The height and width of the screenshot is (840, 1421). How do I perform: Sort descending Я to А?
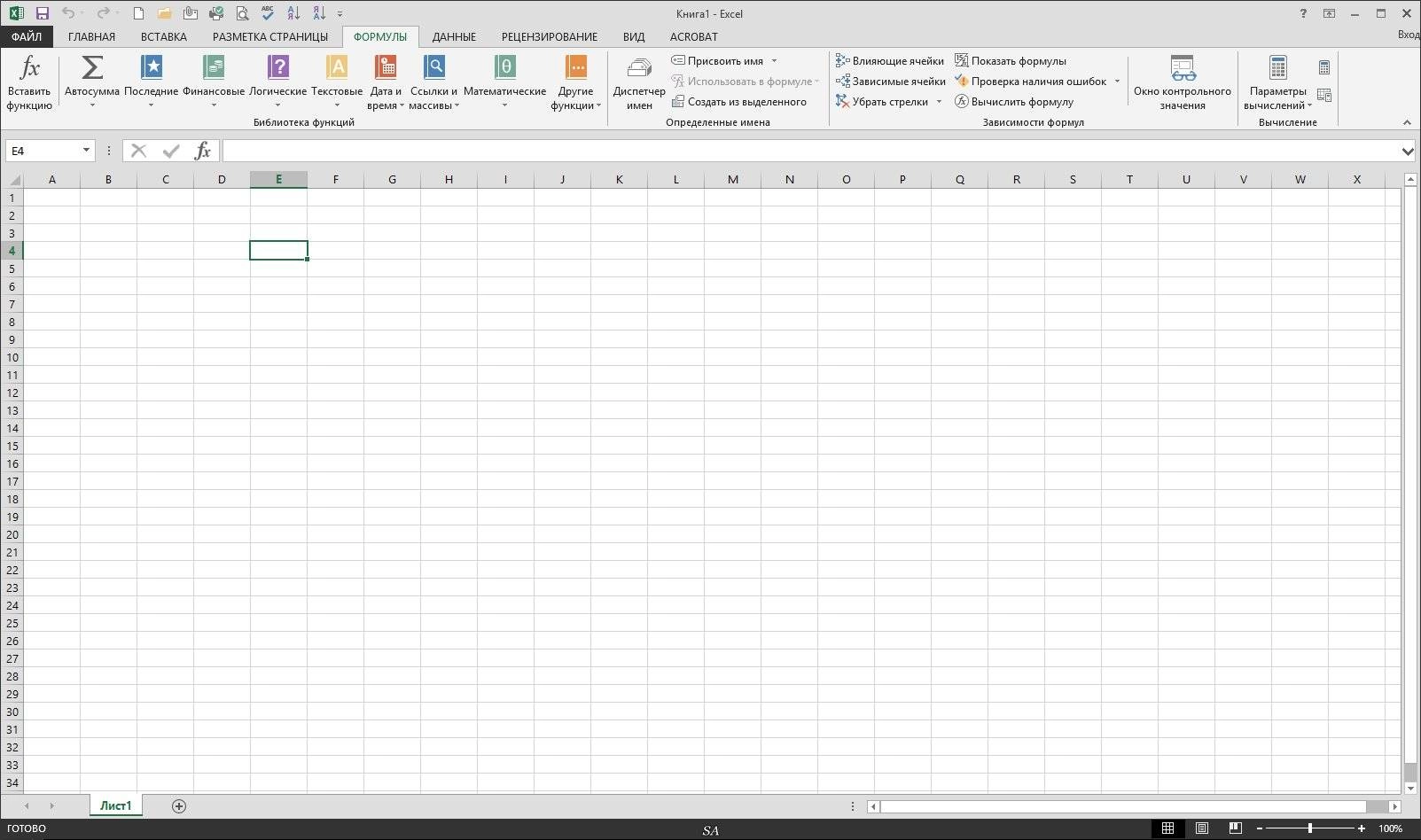pos(319,13)
